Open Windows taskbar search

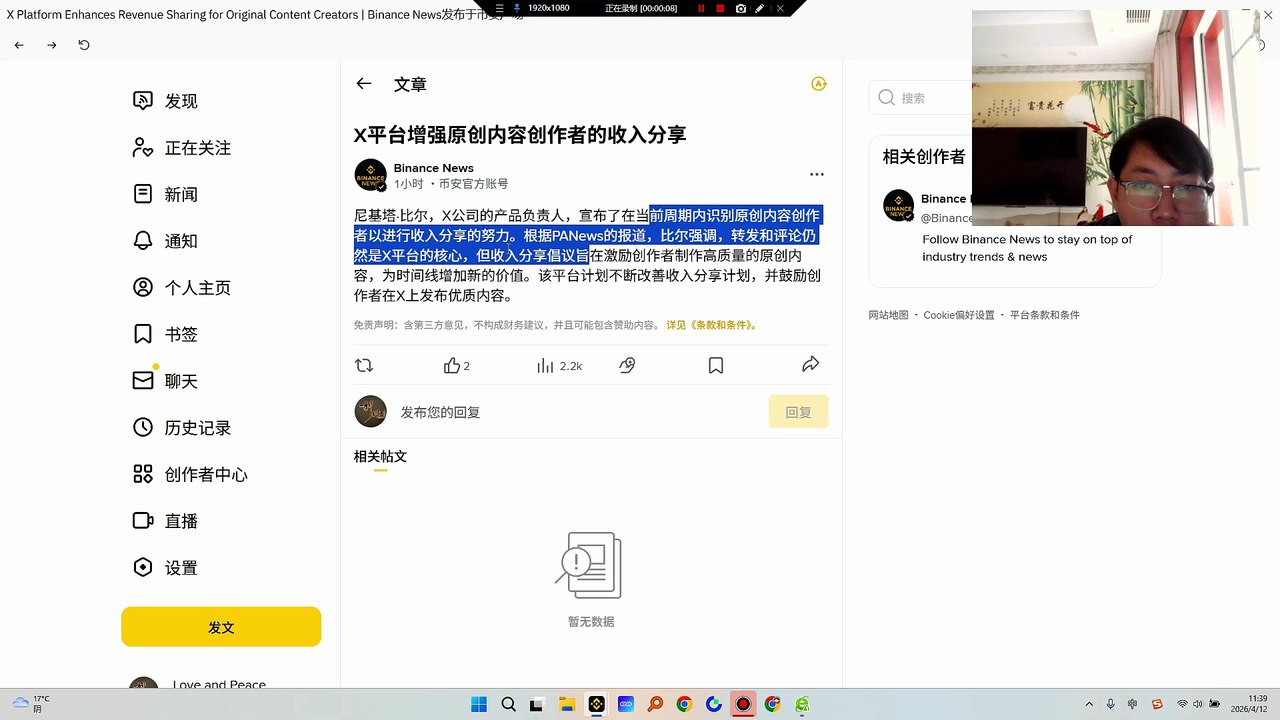508,704
